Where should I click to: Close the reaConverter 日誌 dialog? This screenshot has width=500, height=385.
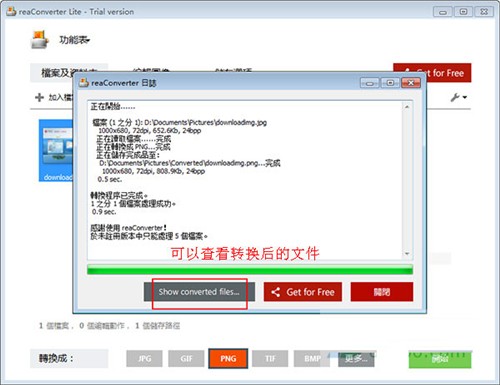(411, 83)
